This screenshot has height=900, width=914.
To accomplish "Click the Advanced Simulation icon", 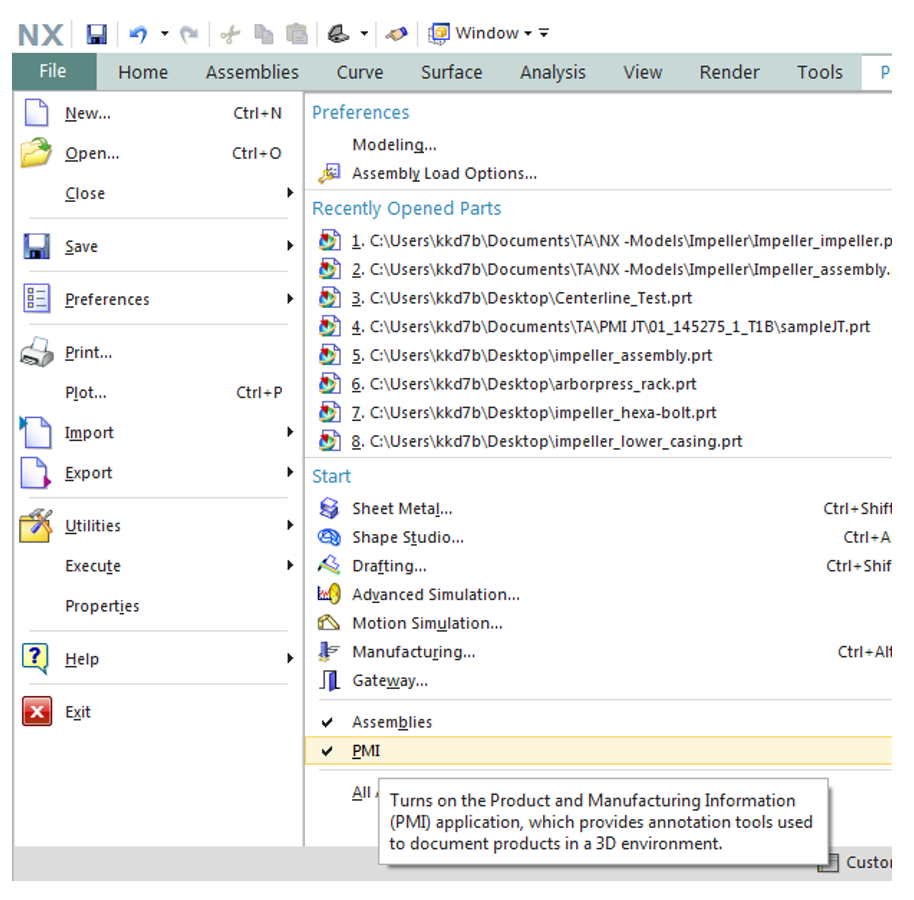I will click(329, 594).
